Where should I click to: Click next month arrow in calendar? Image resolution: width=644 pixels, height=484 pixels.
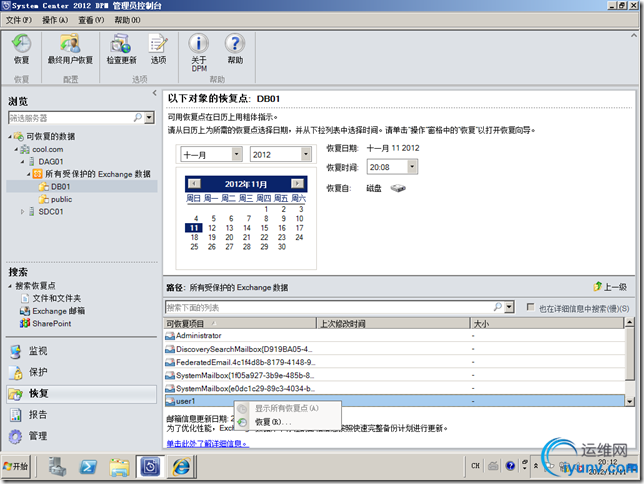pos(297,184)
